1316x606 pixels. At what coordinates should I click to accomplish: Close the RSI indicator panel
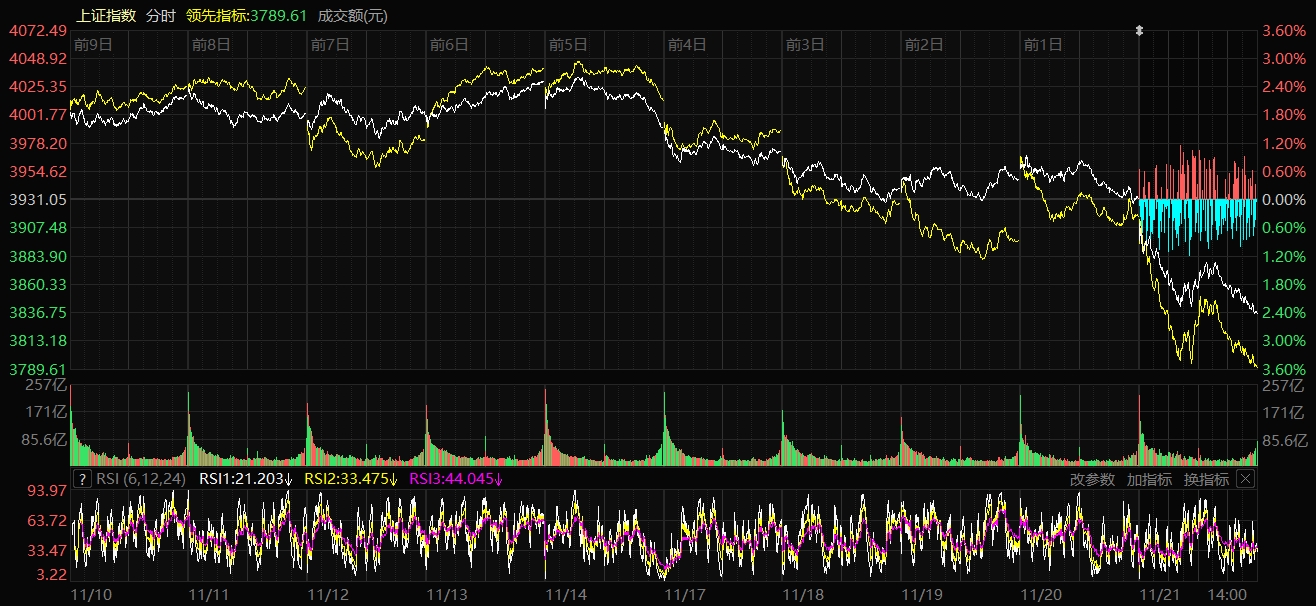coord(1245,479)
